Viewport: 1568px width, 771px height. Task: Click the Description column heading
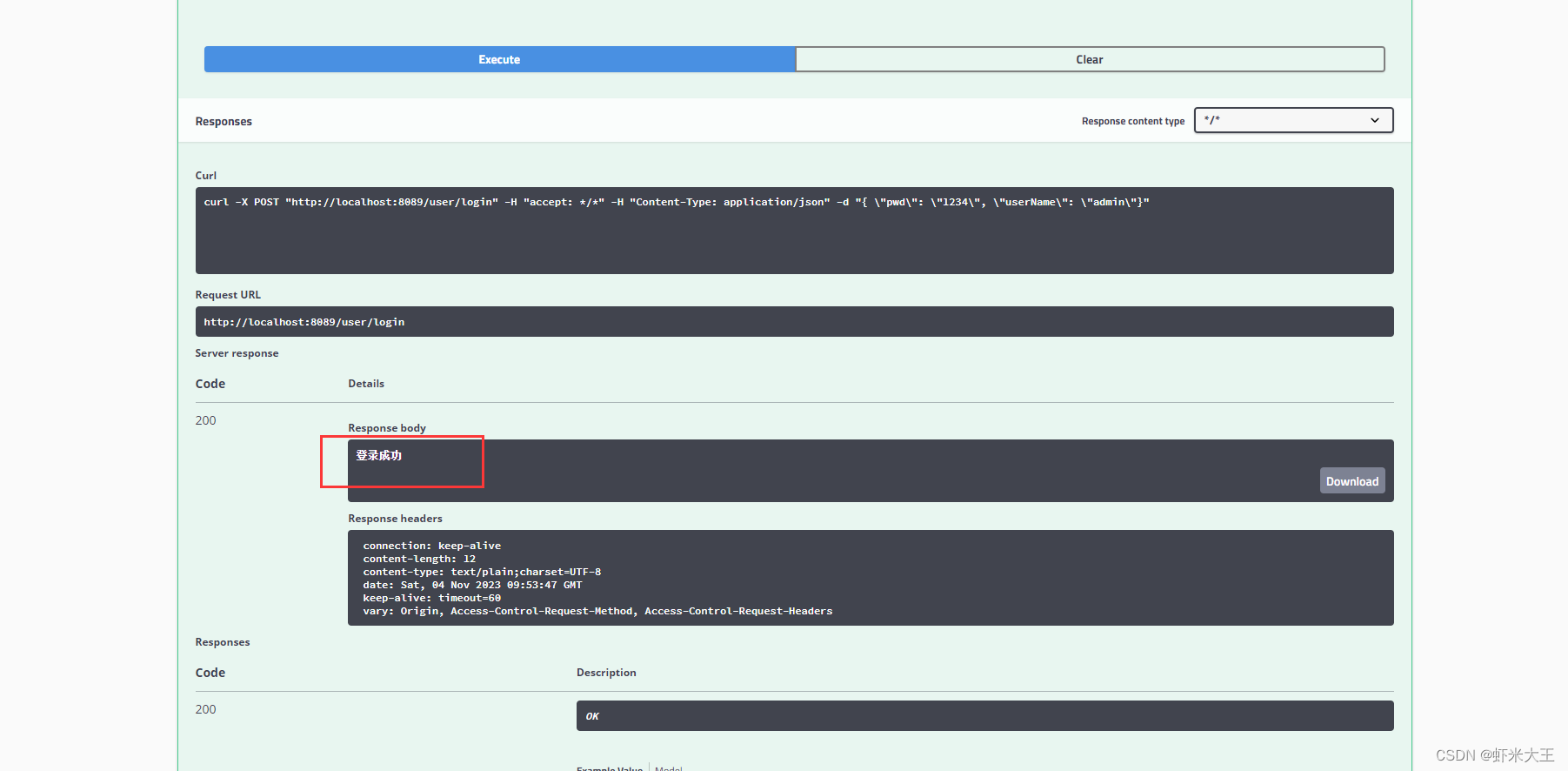pyautogui.click(x=606, y=673)
